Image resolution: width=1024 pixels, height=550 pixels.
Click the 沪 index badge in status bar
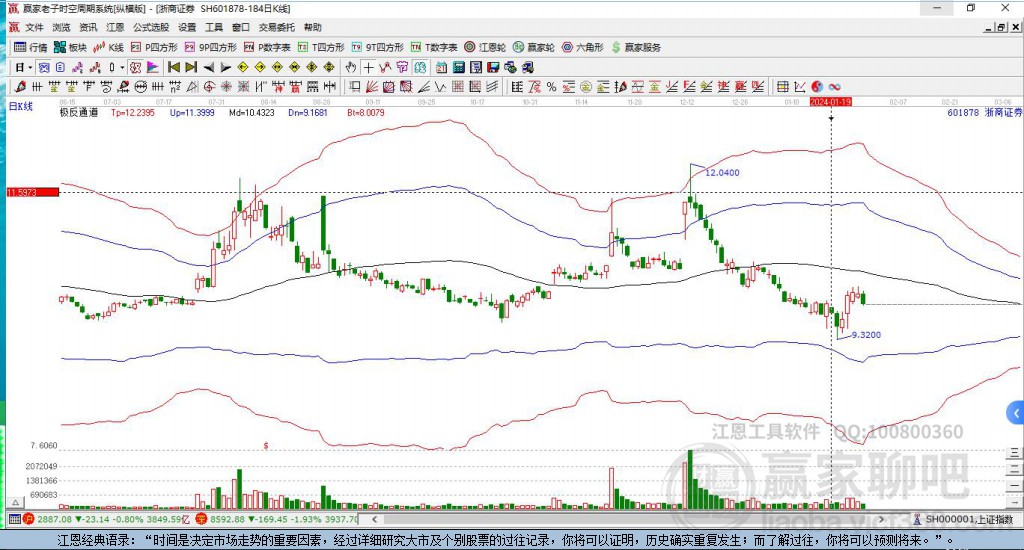[x=29, y=519]
